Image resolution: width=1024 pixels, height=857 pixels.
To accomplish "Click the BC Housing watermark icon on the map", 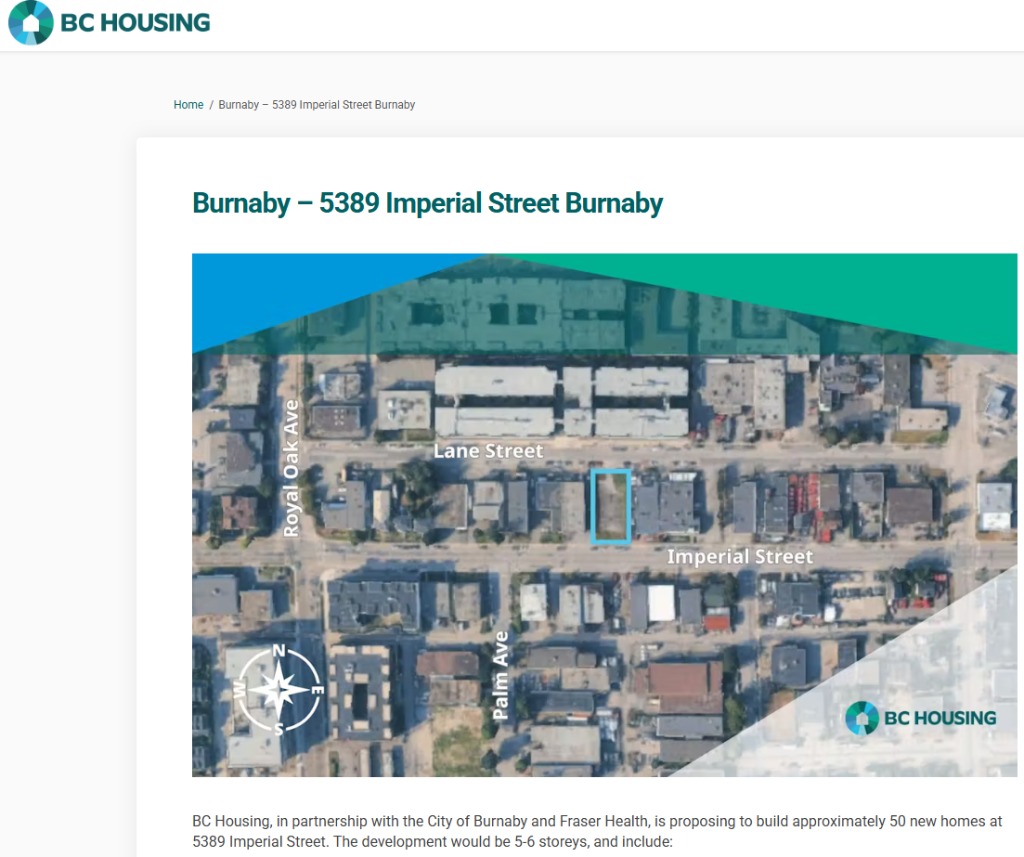I will click(861, 717).
